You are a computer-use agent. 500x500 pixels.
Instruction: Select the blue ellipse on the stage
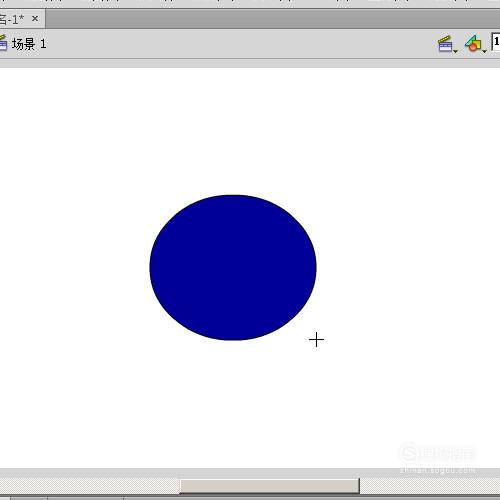(x=233, y=267)
